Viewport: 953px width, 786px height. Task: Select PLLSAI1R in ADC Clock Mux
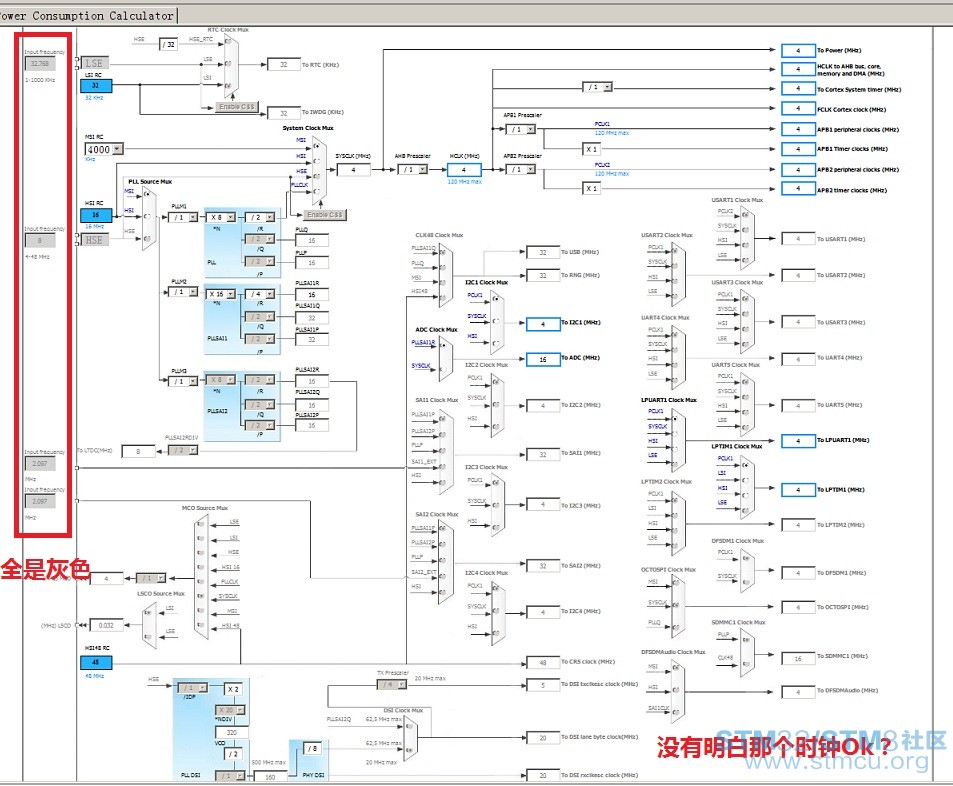click(x=444, y=346)
